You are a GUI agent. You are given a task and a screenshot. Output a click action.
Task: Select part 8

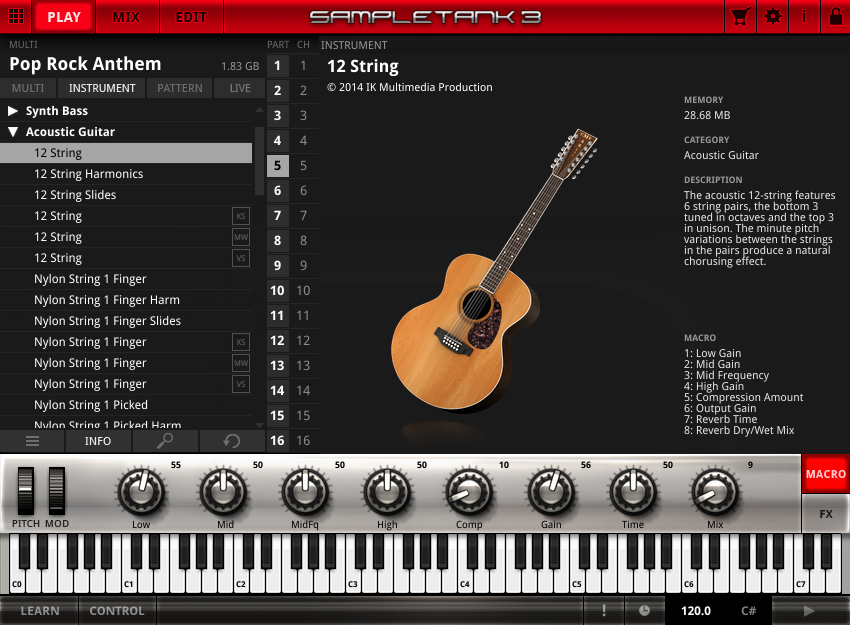277,241
